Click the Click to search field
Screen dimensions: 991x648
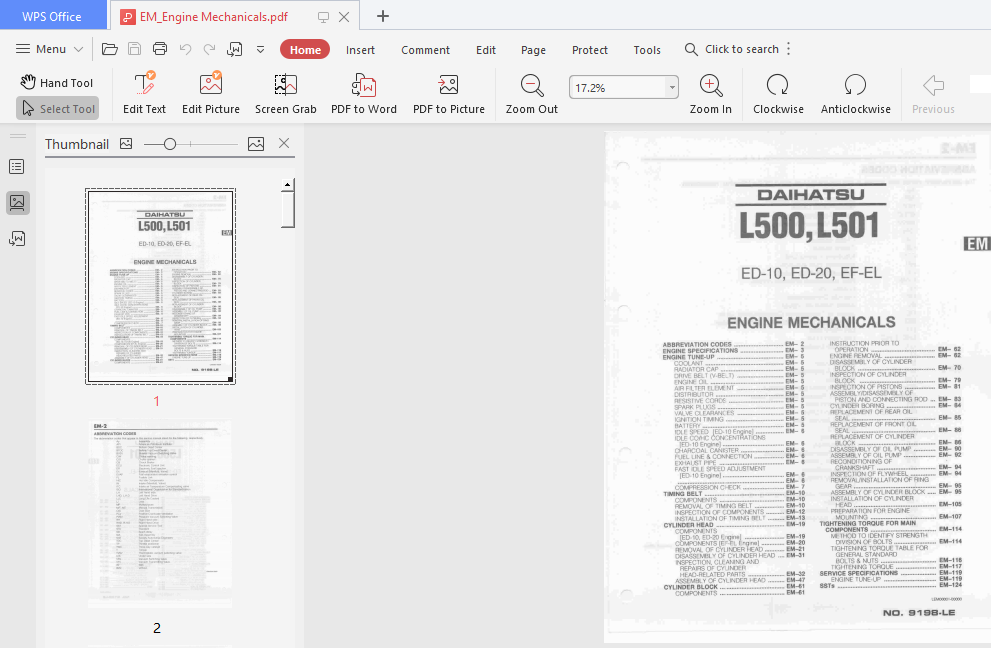click(x=732, y=49)
